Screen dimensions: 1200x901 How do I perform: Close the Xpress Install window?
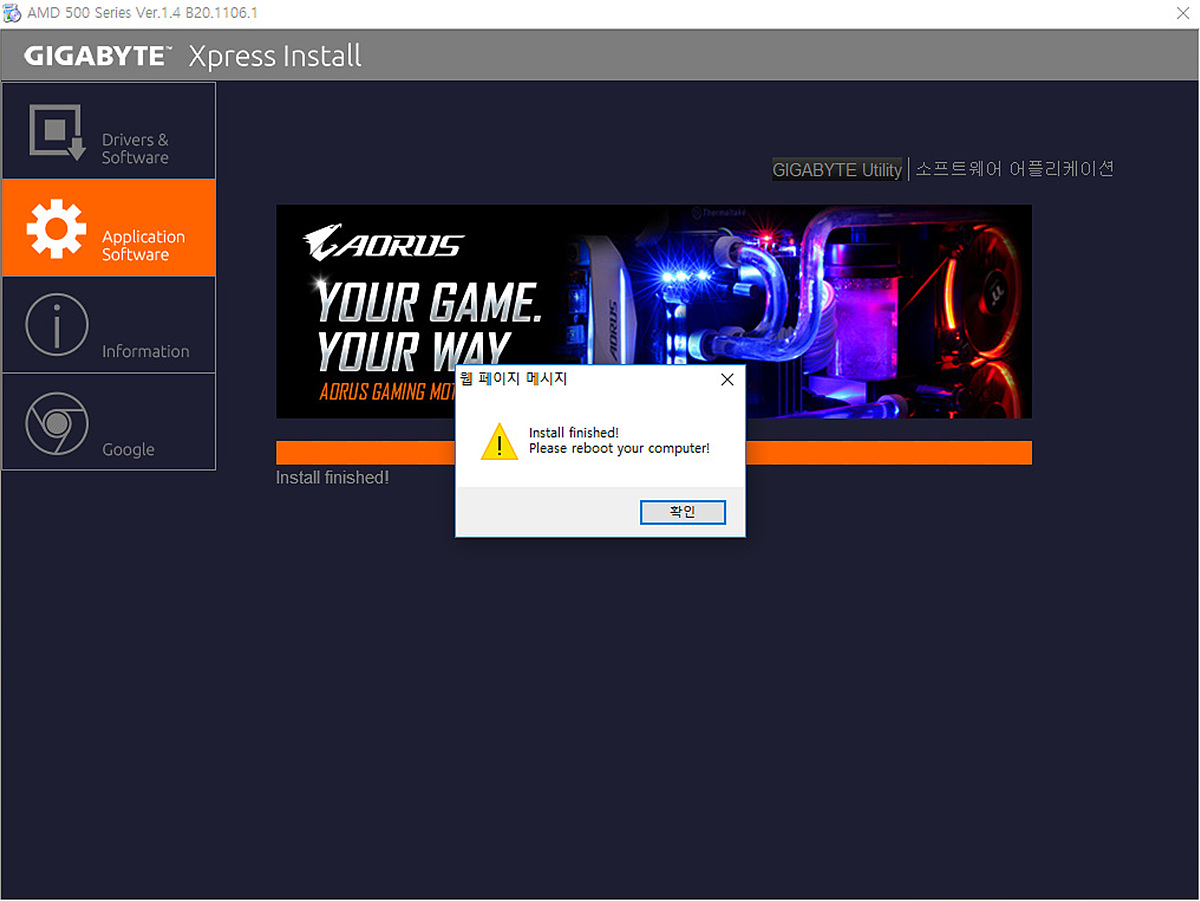coord(1182,13)
